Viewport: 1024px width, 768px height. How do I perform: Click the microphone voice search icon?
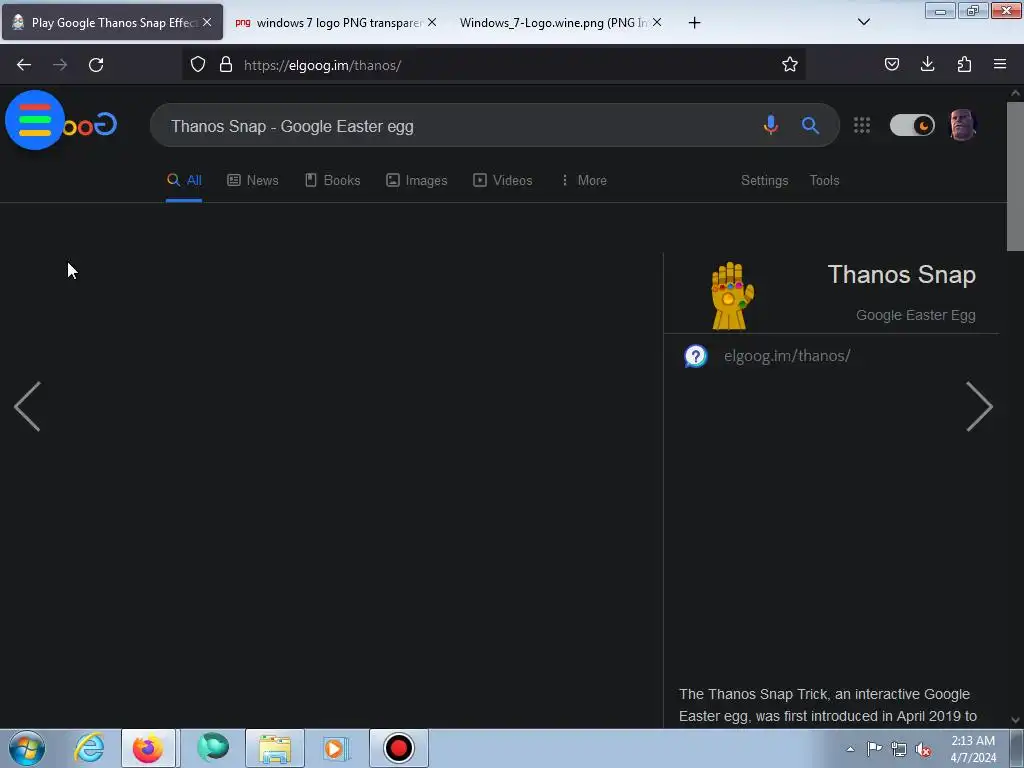tap(771, 125)
